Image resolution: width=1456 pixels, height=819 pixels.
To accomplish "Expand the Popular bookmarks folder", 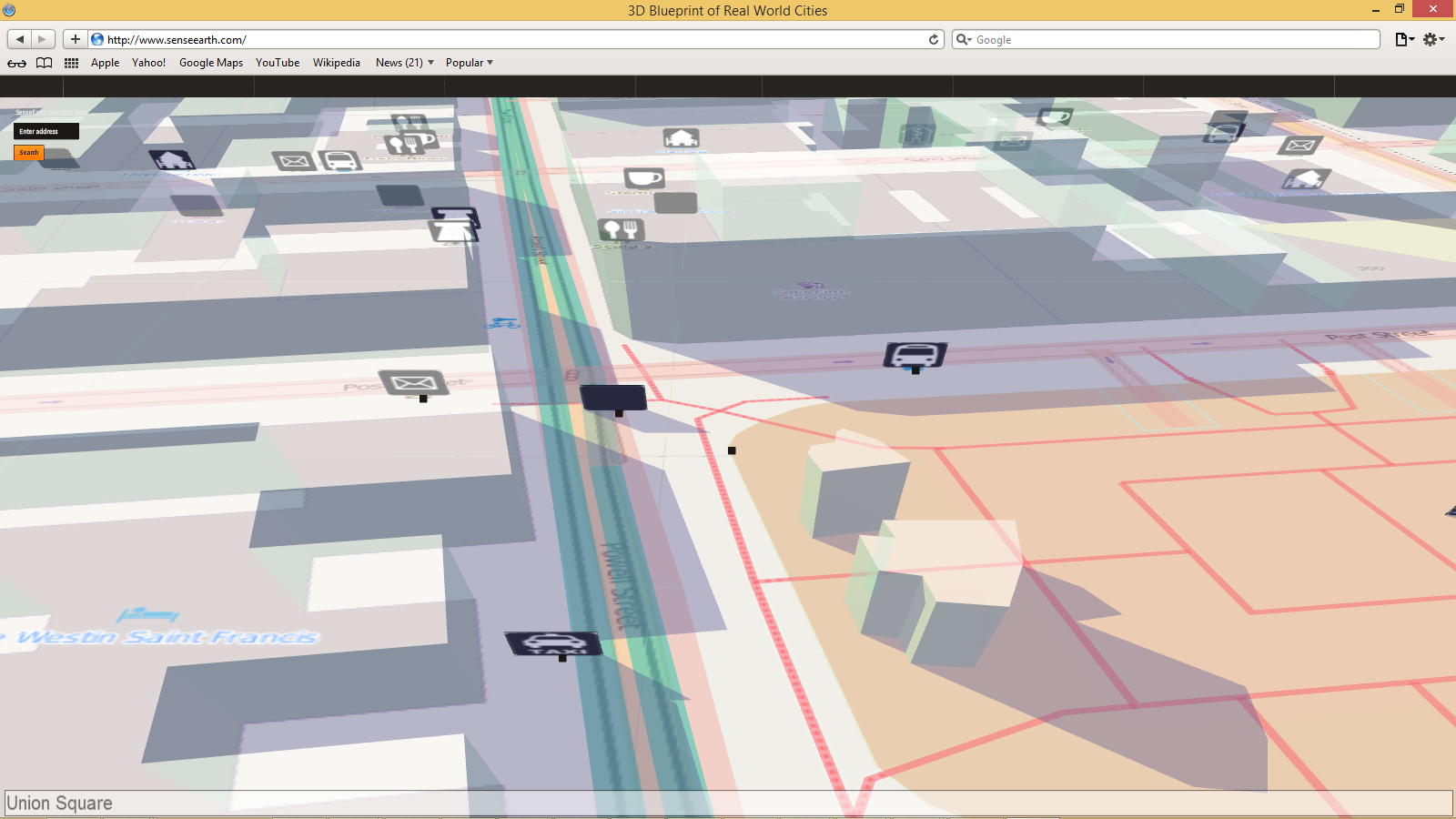I will pyautogui.click(x=469, y=63).
